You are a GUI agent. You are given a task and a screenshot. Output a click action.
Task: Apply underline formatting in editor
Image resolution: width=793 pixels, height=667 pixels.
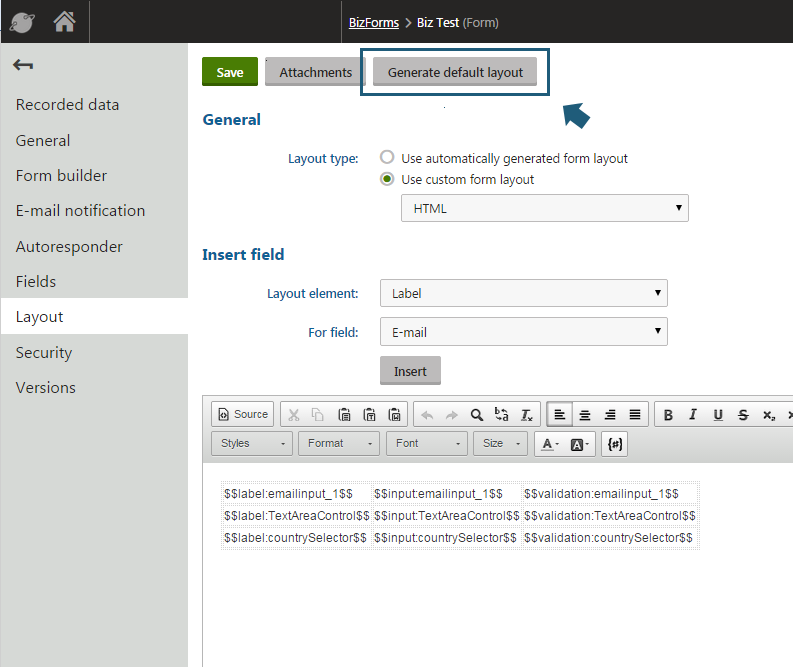[x=718, y=414]
